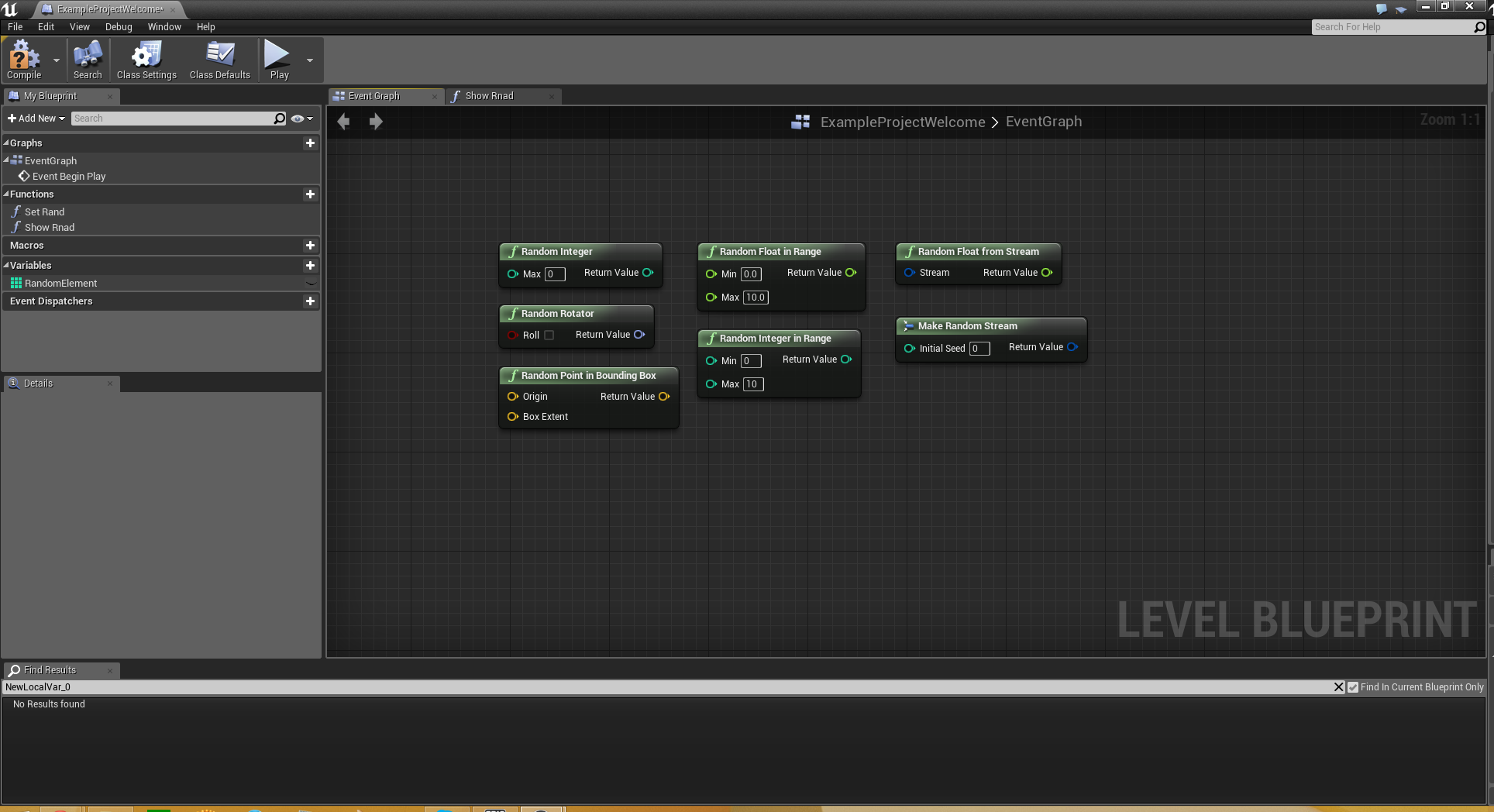The image size is (1494, 812).
Task: Open the Window menu
Action: tap(164, 26)
